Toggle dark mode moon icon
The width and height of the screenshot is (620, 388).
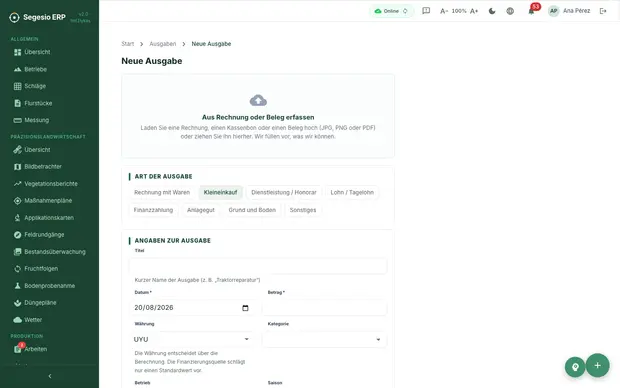tap(492, 11)
